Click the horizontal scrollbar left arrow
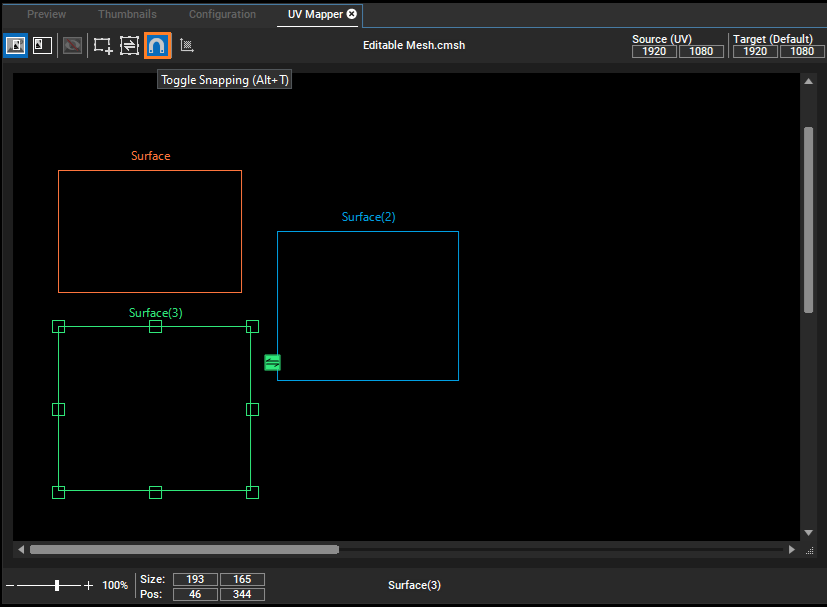This screenshot has height=607, width=827. 21,550
